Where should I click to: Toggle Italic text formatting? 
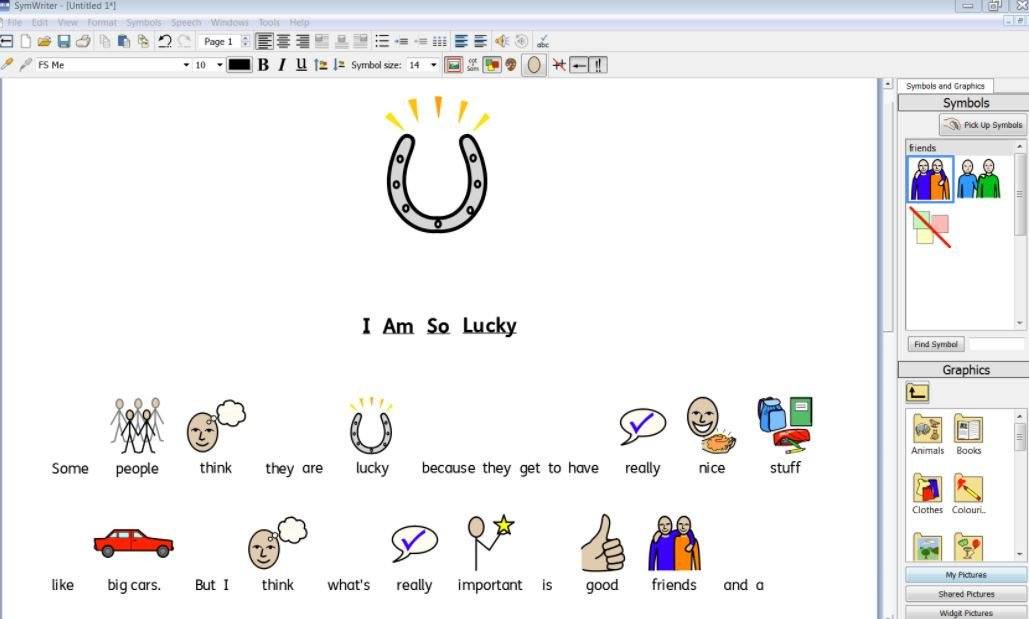click(282, 65)
